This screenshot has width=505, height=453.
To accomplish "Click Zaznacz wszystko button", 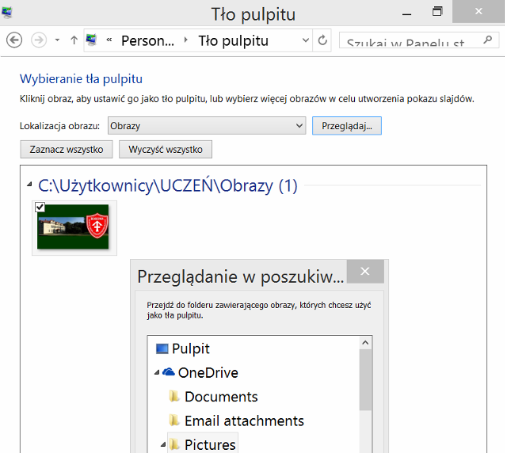I will coord(66,149).
